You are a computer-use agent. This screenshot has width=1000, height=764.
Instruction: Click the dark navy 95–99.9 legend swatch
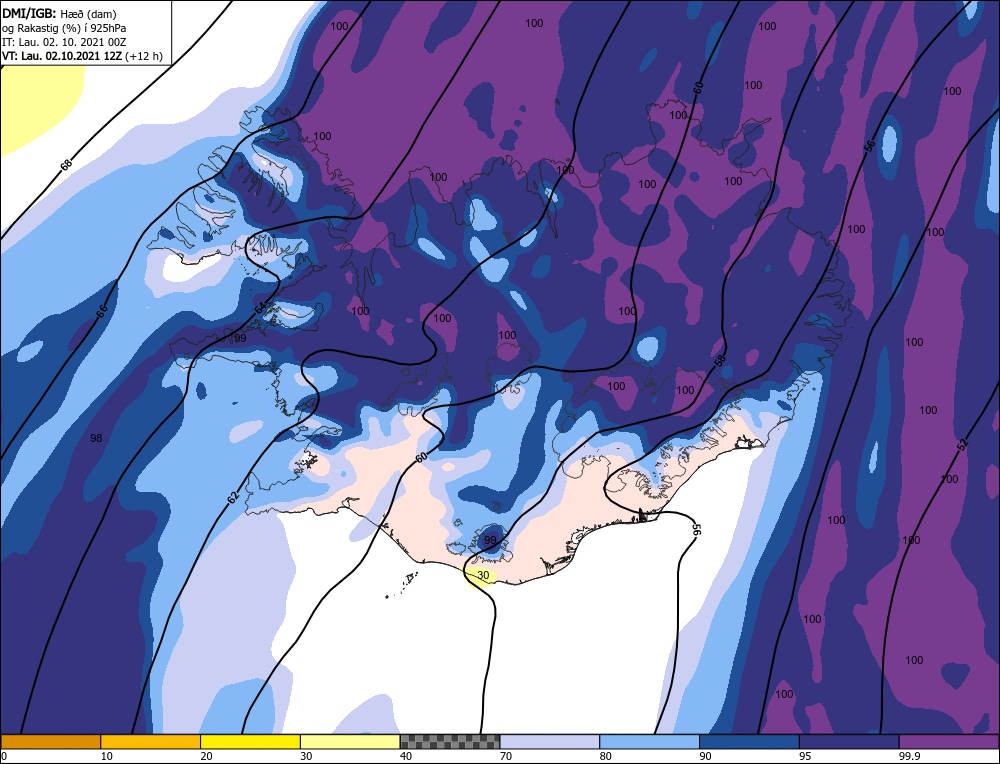click(x=849, y=741)
